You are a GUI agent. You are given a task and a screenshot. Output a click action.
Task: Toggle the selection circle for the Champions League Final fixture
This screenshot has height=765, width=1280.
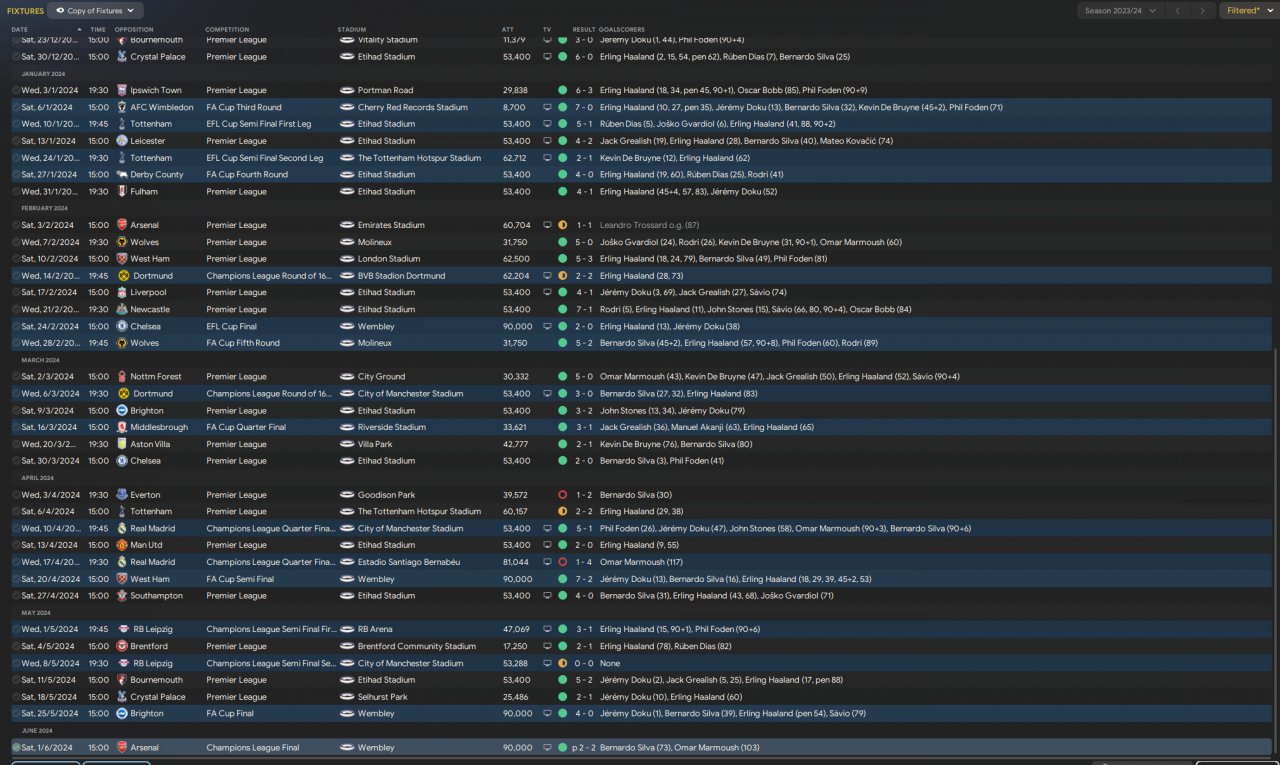coord(16,748)
